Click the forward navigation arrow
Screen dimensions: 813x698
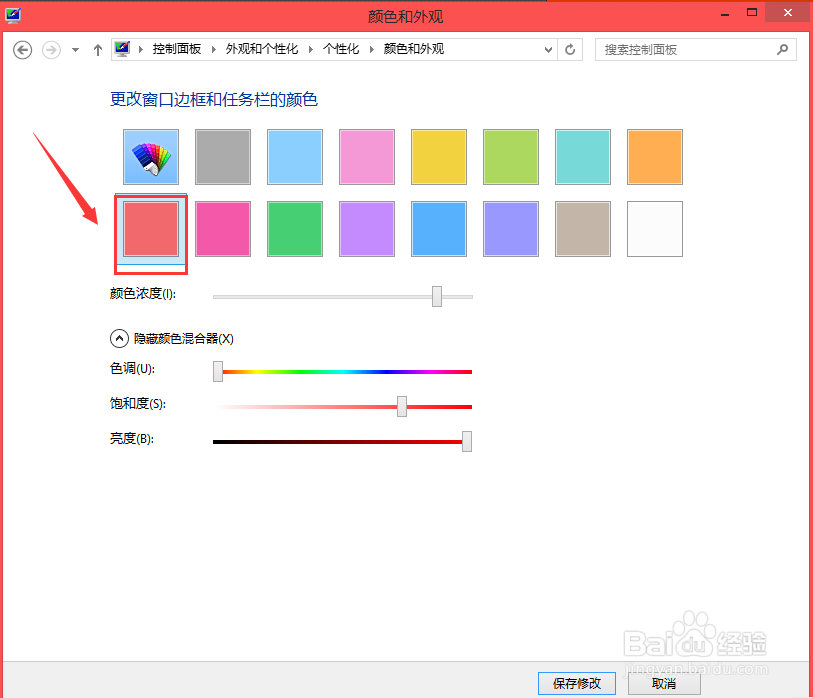tap(50, 49)
